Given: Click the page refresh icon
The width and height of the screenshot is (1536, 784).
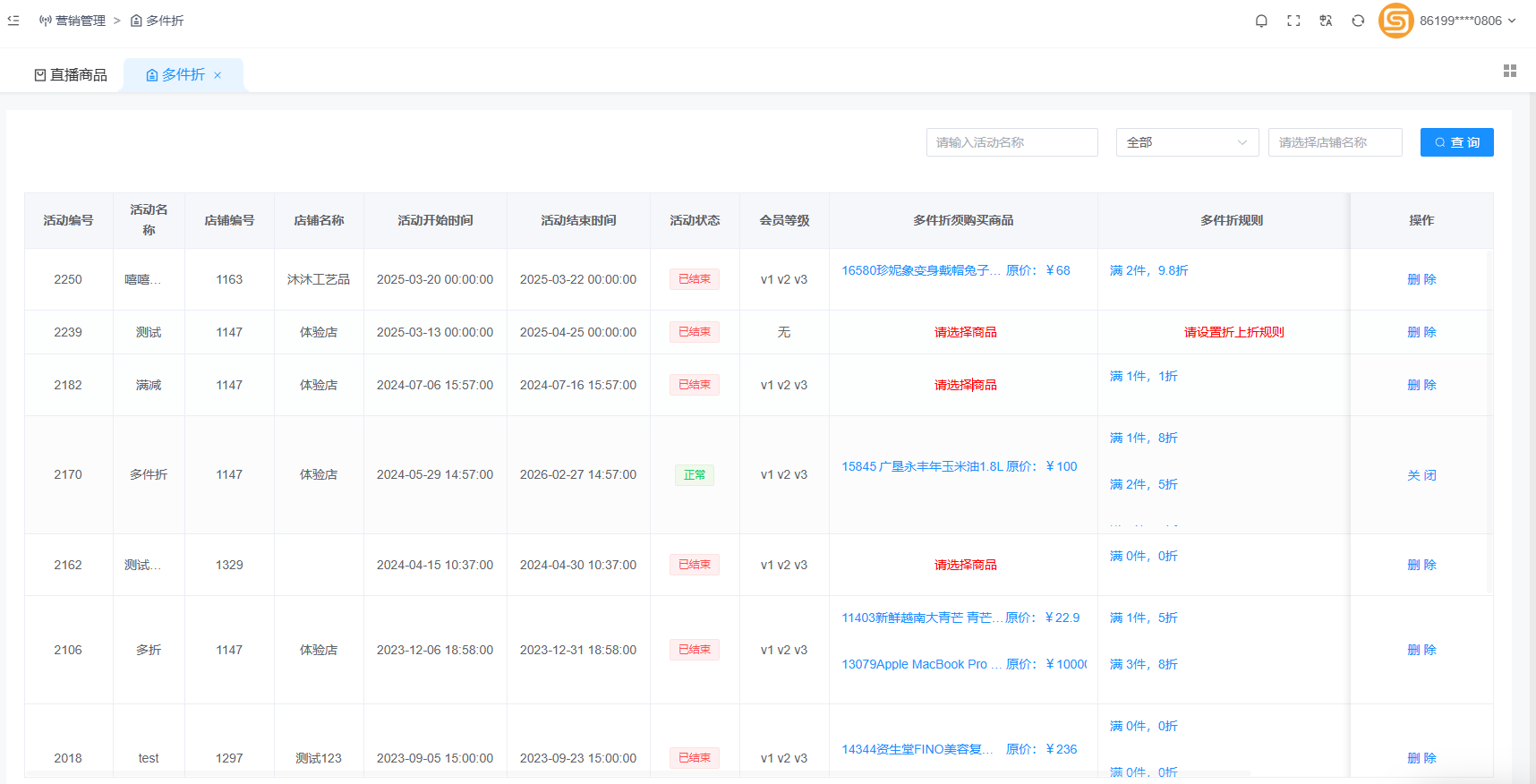Looking at the screenshot, I should click(x=1358, y=21).
